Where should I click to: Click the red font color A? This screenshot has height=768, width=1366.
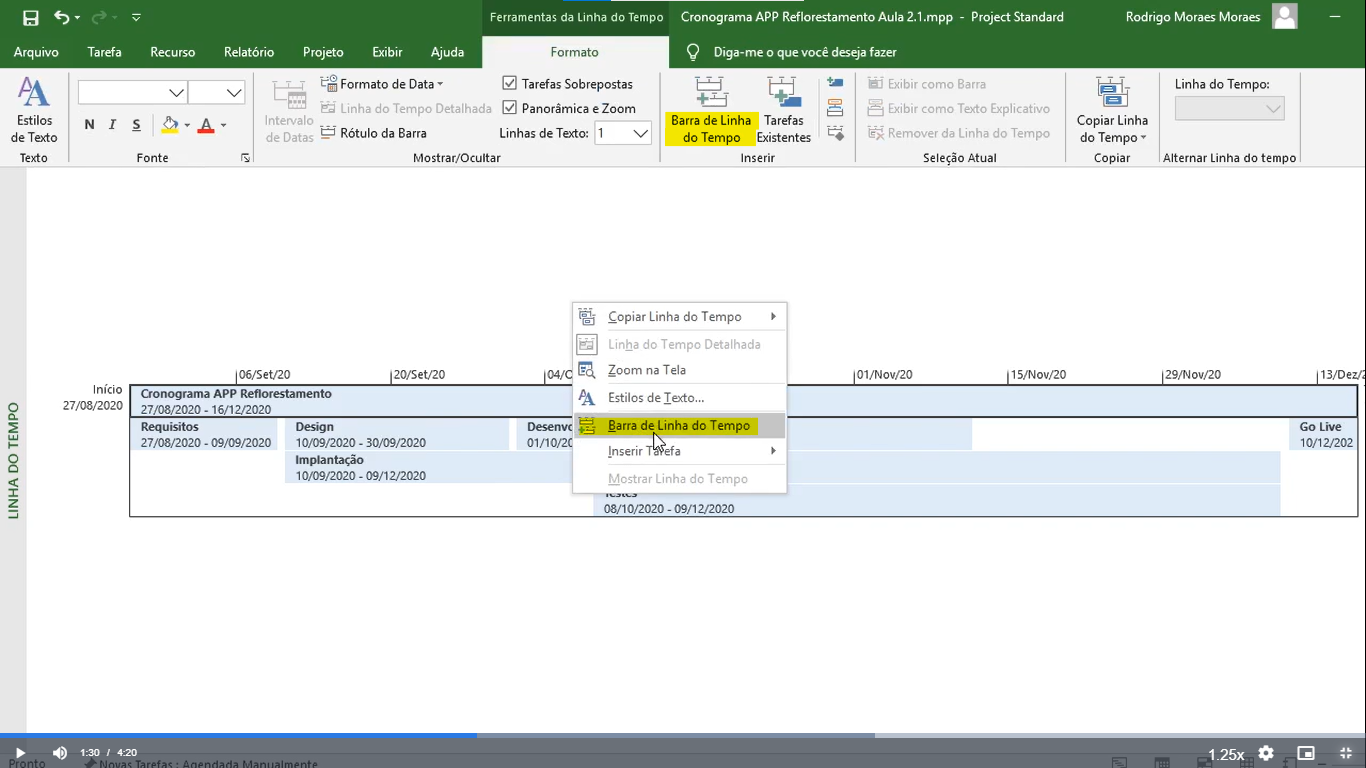[x=206, y=125]
